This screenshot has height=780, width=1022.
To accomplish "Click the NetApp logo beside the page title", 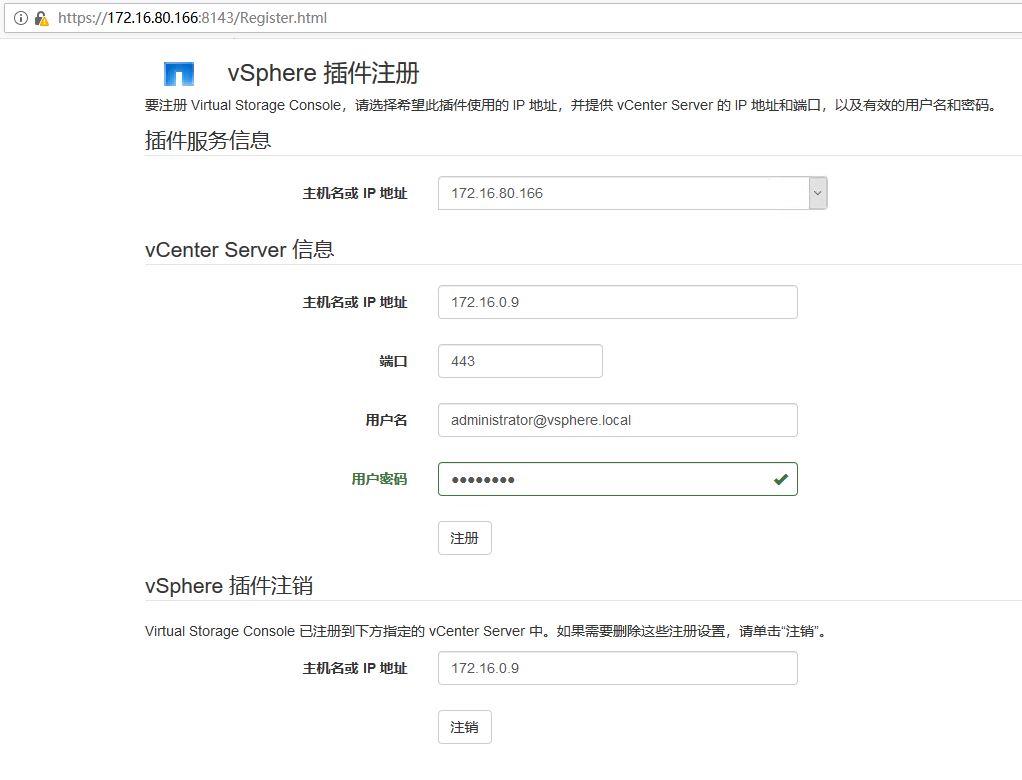I will pos(179,74).
